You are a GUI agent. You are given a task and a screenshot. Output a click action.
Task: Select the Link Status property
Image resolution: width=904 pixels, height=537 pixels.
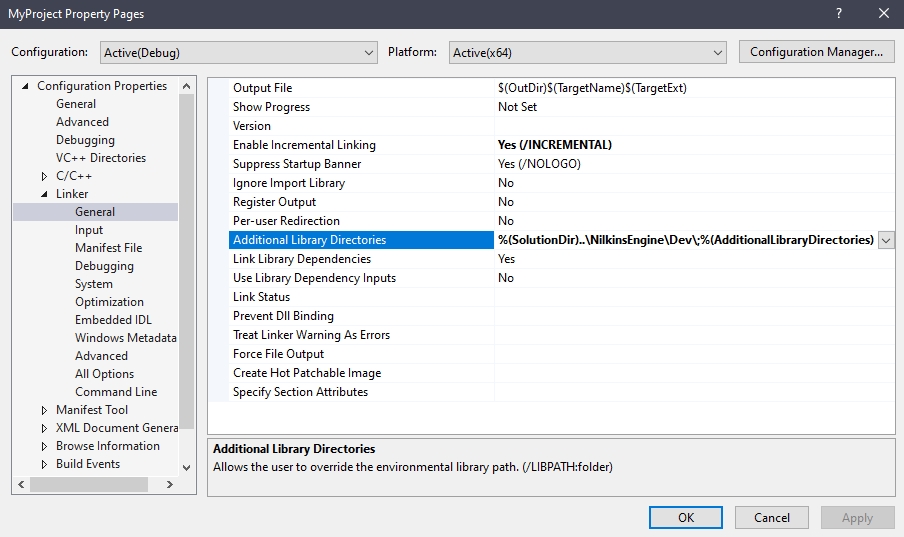(562, 298)
